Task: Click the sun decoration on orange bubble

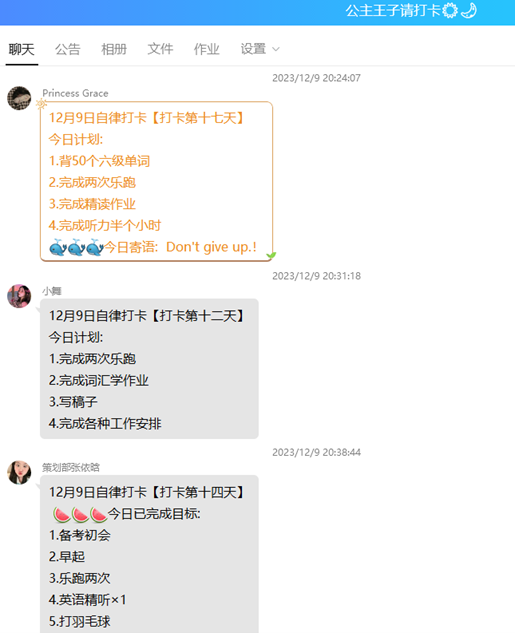Action: point(41,104)
